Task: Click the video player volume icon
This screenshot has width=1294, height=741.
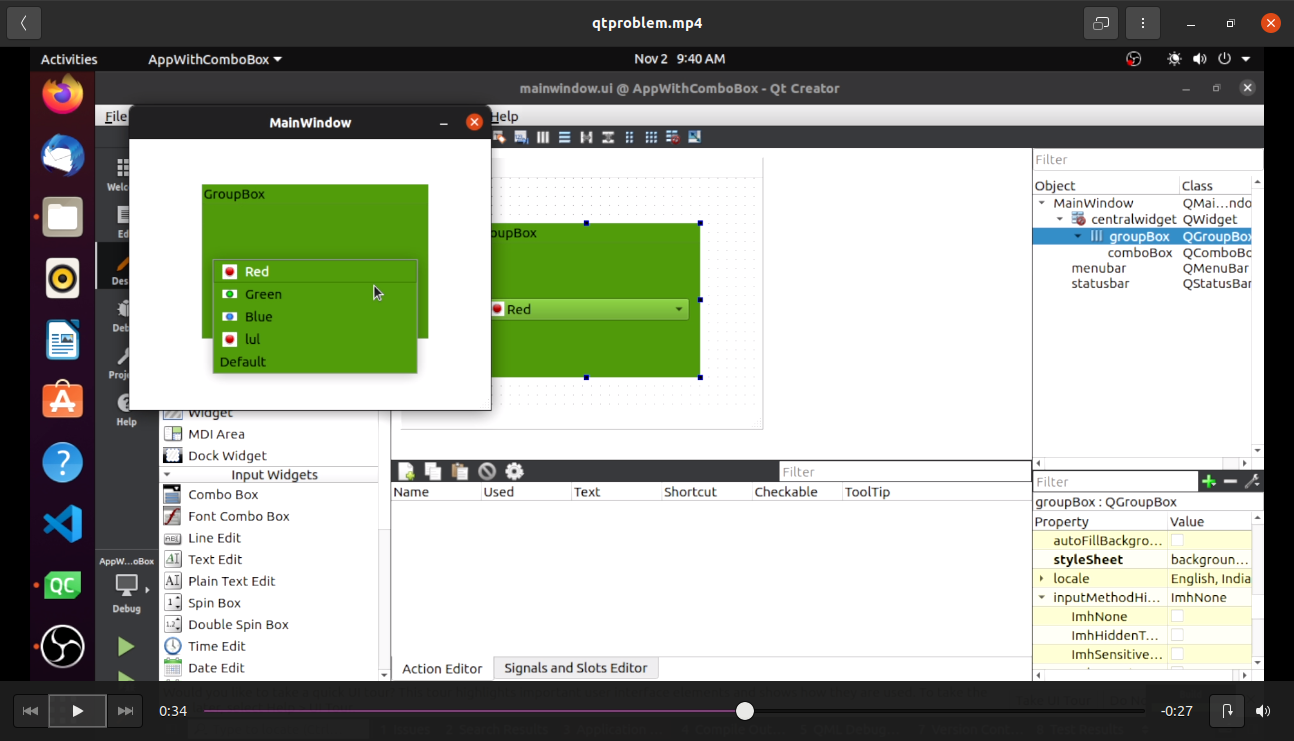Action: point(1264,711)
